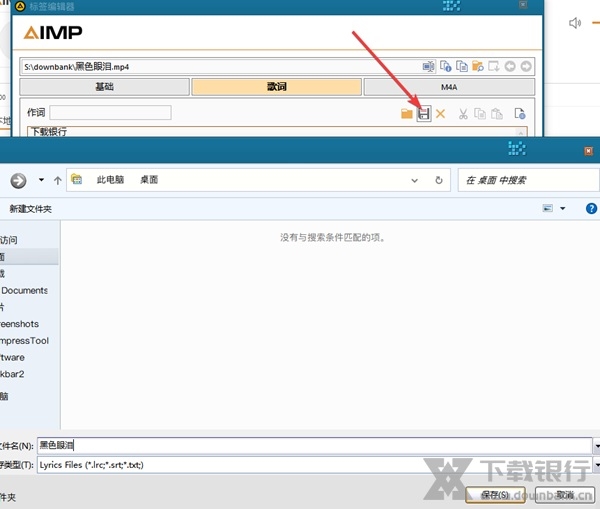Click the 在 桌面 中搜索 search box
The image size is (600, 509).
[529, 180]
